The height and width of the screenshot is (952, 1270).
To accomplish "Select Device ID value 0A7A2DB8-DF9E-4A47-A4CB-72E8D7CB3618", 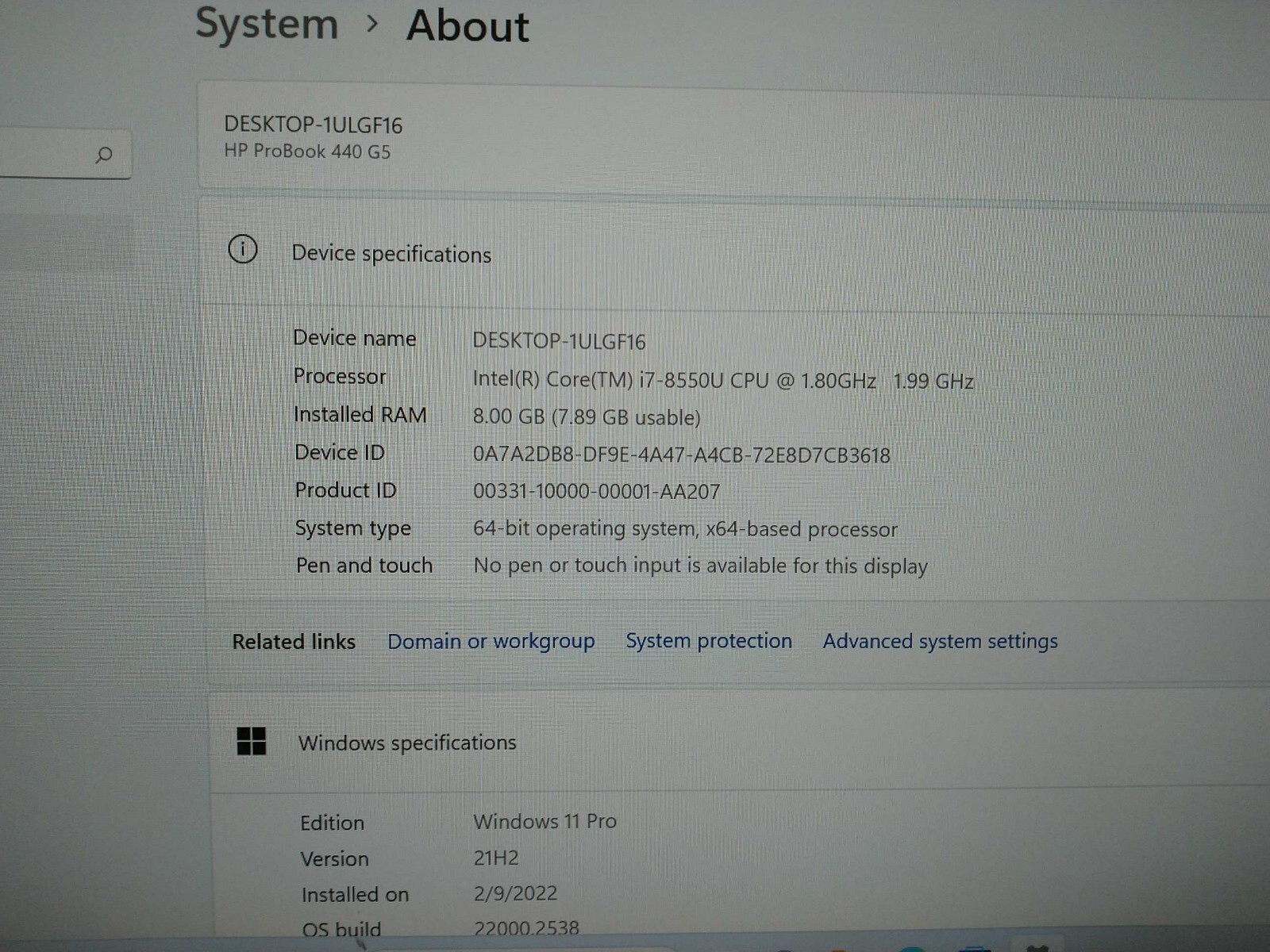I will click(681, 455).
